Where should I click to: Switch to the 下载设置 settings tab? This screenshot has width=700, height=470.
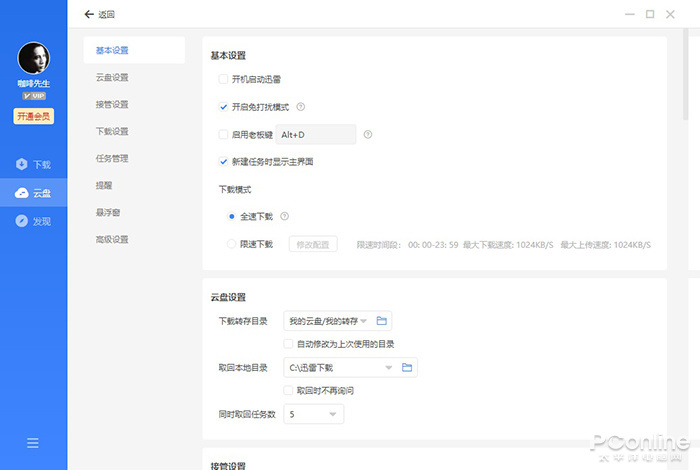pos(112,131)
